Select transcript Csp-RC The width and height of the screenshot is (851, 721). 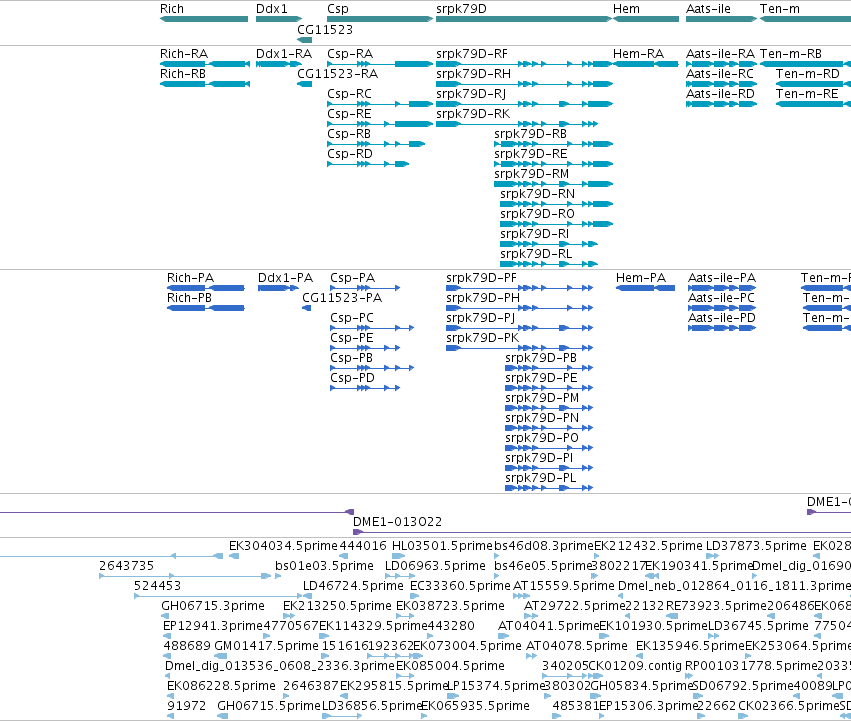[x=350, y=94]
